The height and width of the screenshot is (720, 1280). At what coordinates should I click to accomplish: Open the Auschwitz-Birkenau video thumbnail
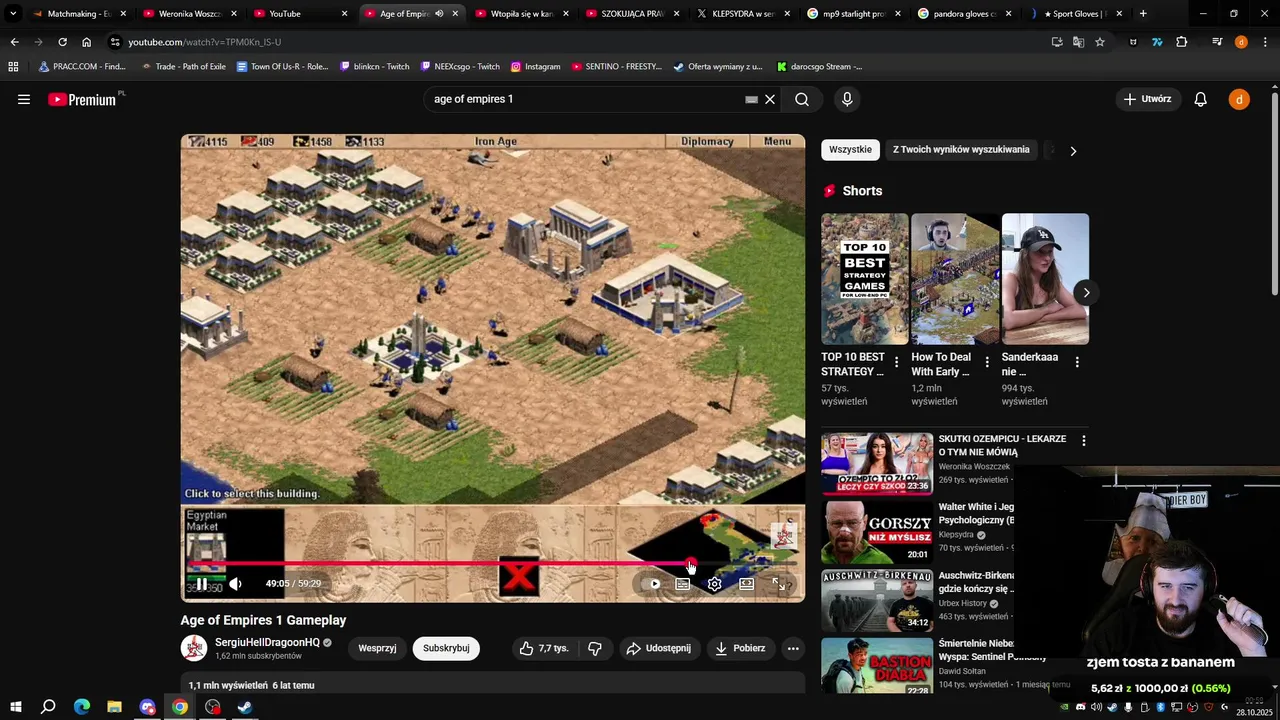coord(877,601)
